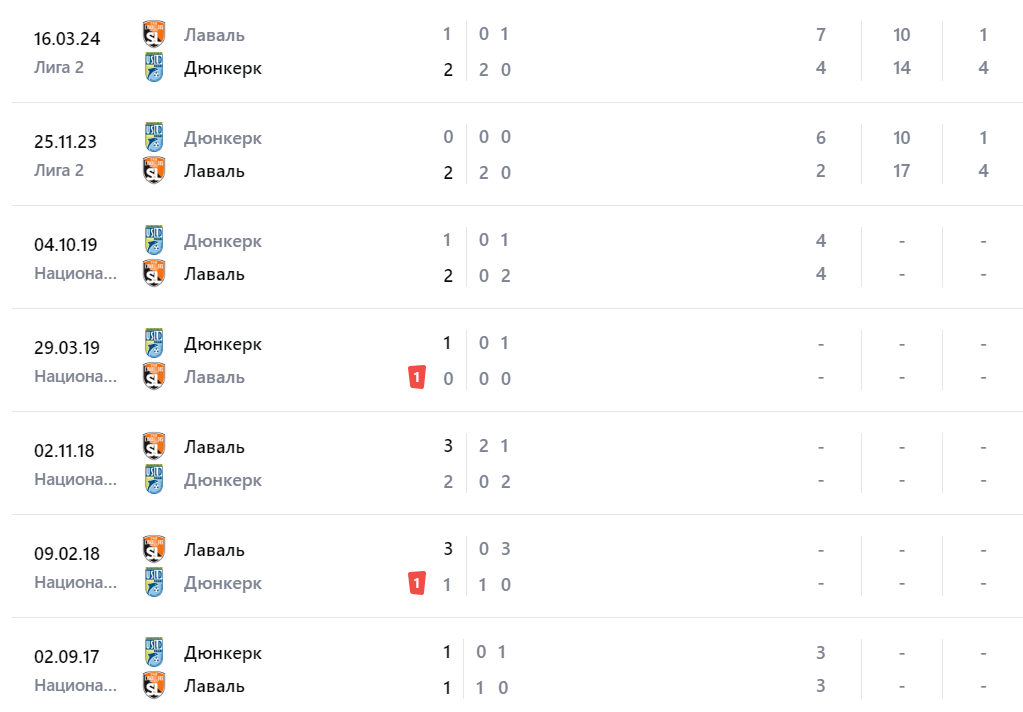The image size is (1023, 712).
Task: Open Дюнкерк team name in 04.10.19 match
Action: point(222,241)
